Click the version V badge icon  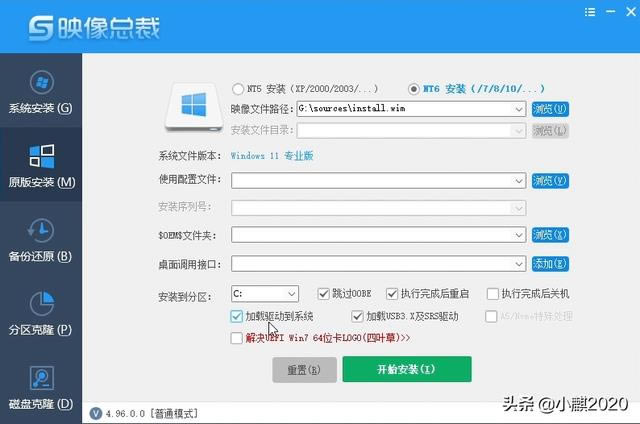pos(96,413)
